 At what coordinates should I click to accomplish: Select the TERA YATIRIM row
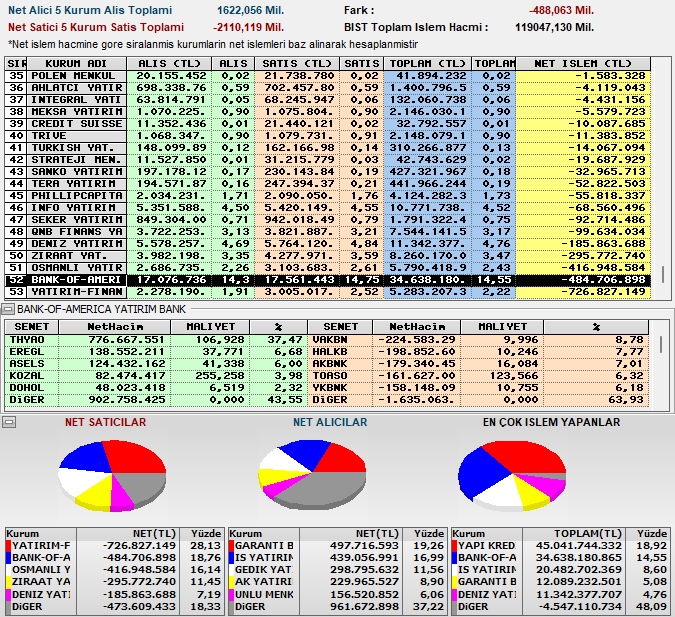(x=328, y=184)
